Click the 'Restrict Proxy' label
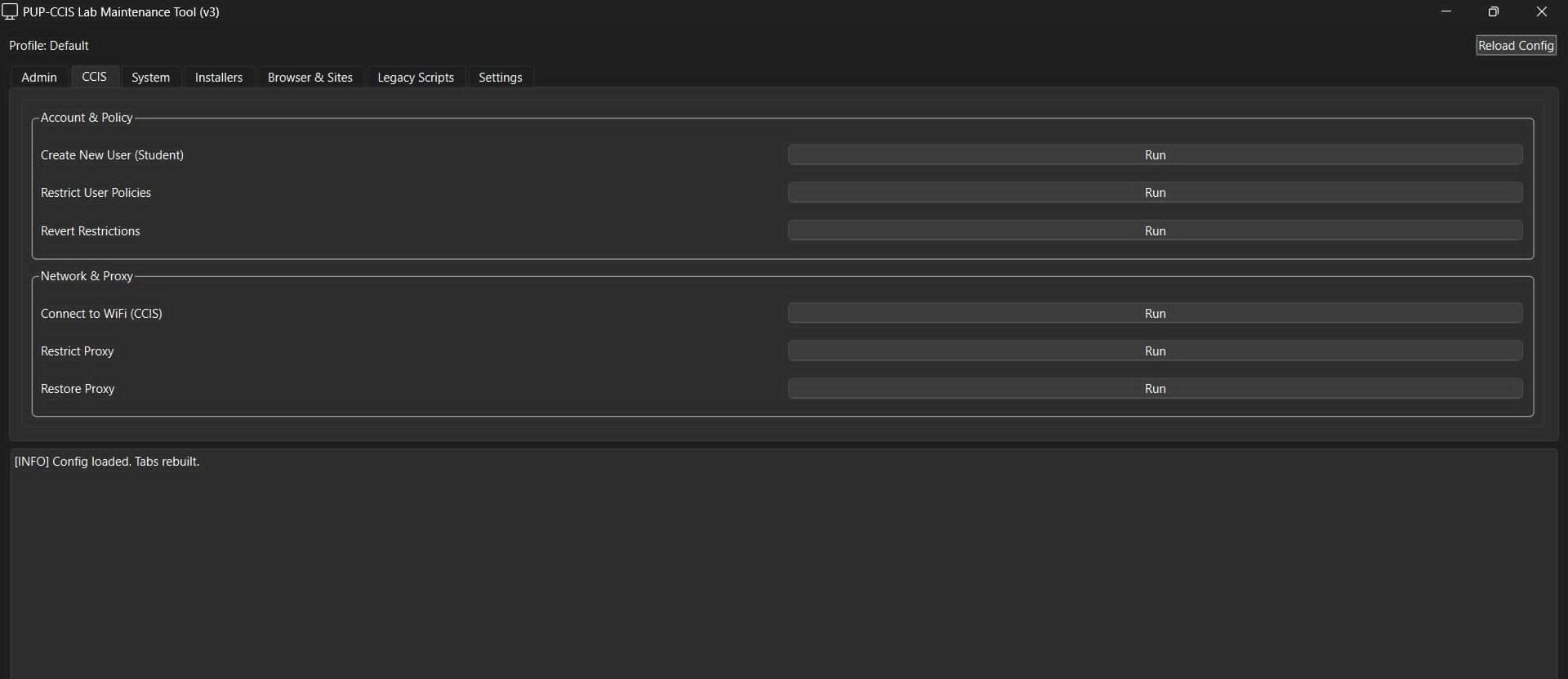1568x679 pixels. pyautogui.click(x=78, y=351)
